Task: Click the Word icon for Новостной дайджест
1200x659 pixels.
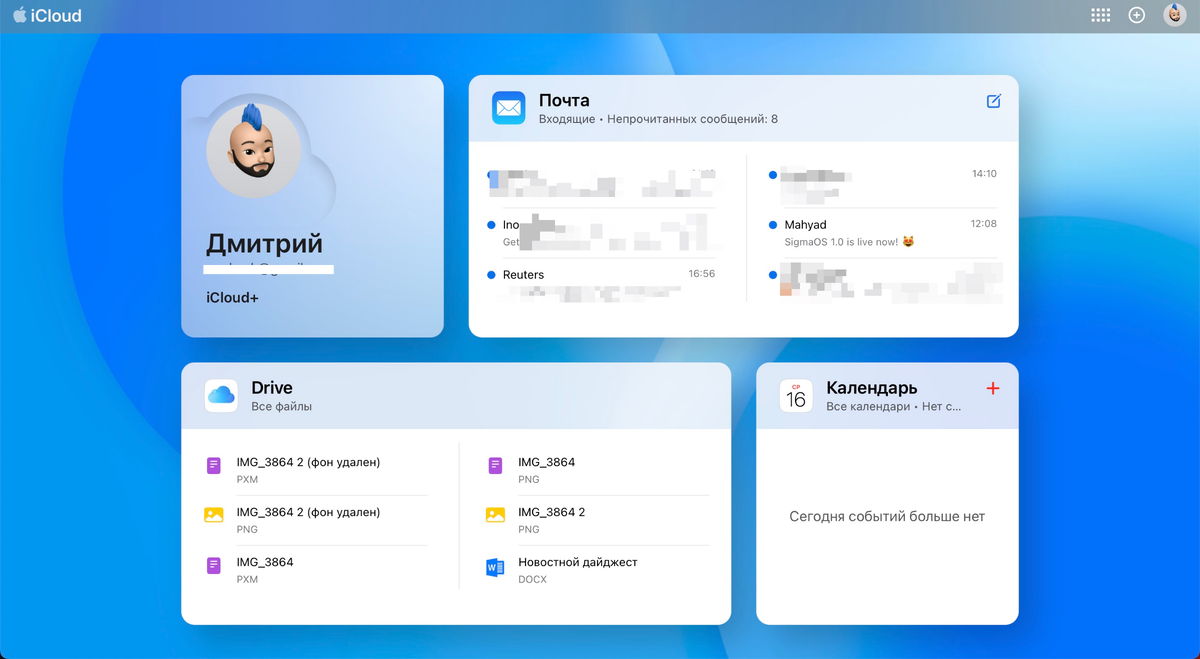Action: click(495, 568)
